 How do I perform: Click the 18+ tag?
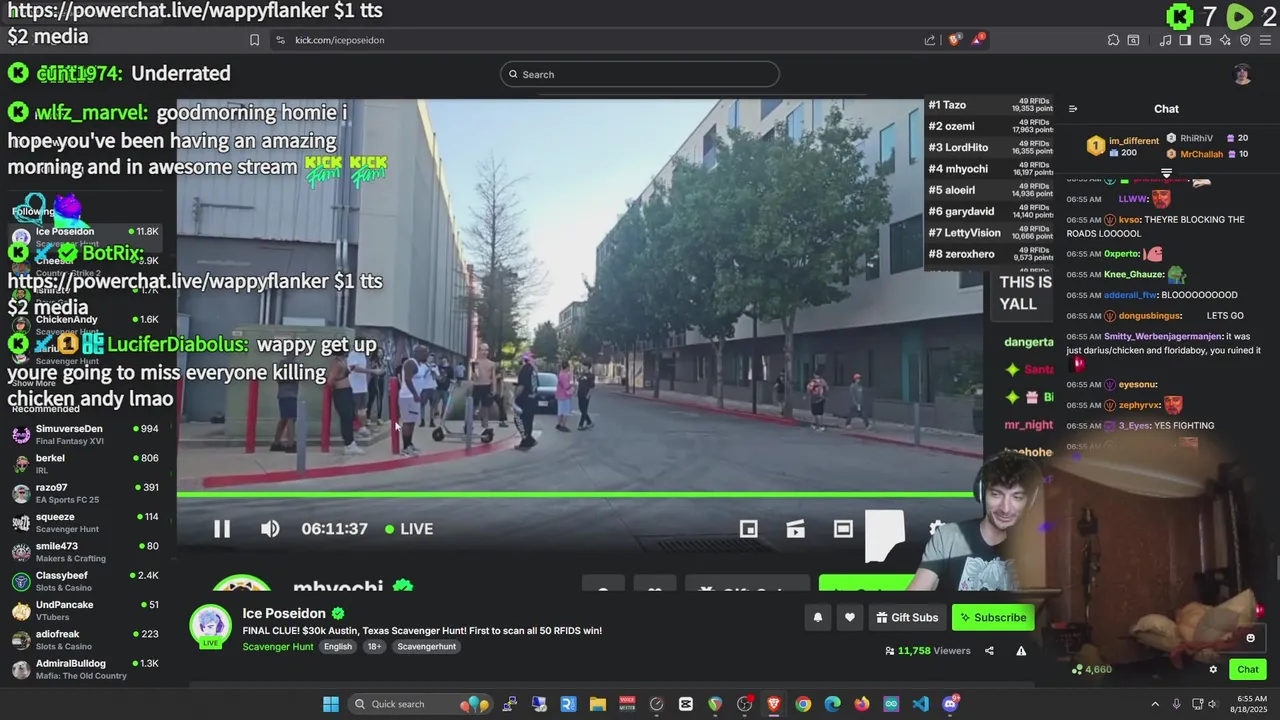coord(374,647)
